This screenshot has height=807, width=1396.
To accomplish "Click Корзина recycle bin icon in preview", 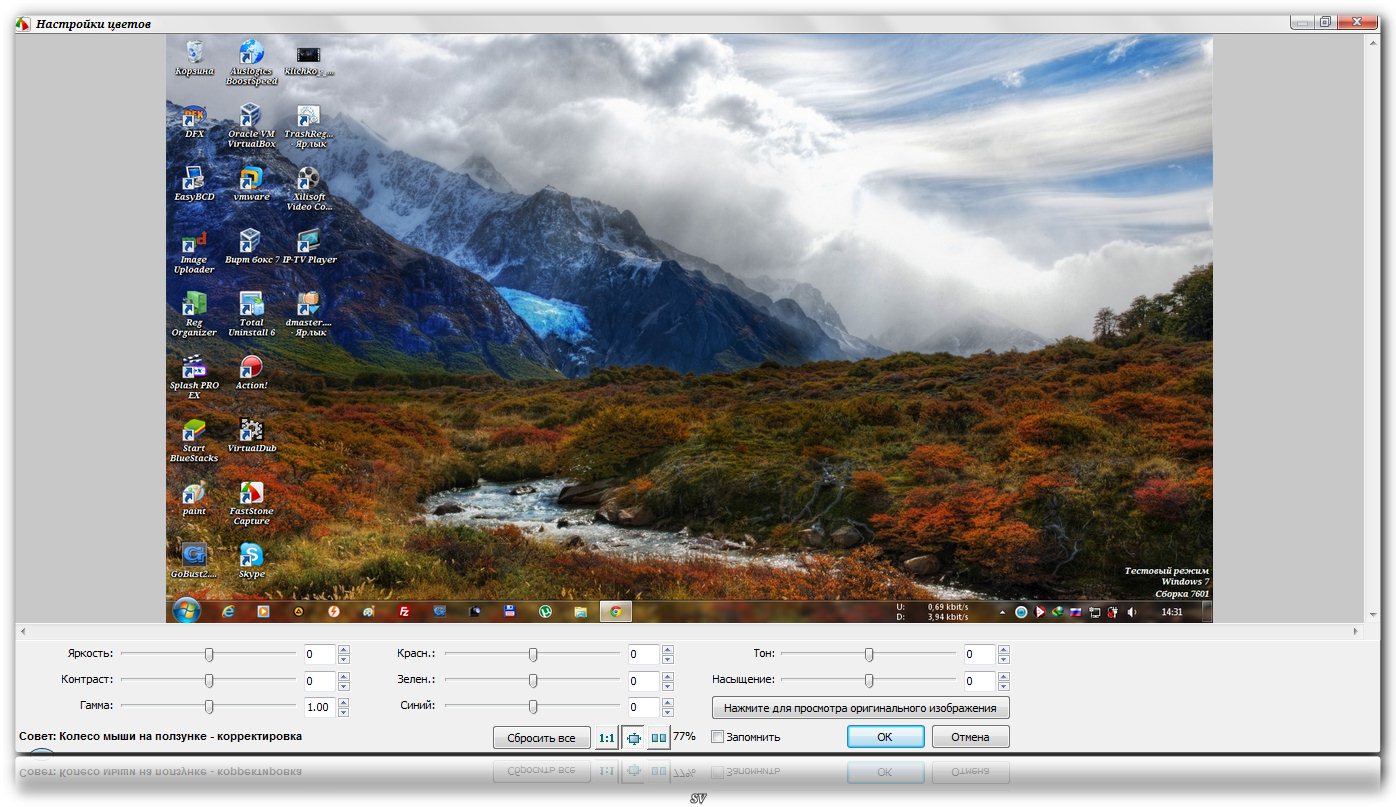I will pos(195,52).
